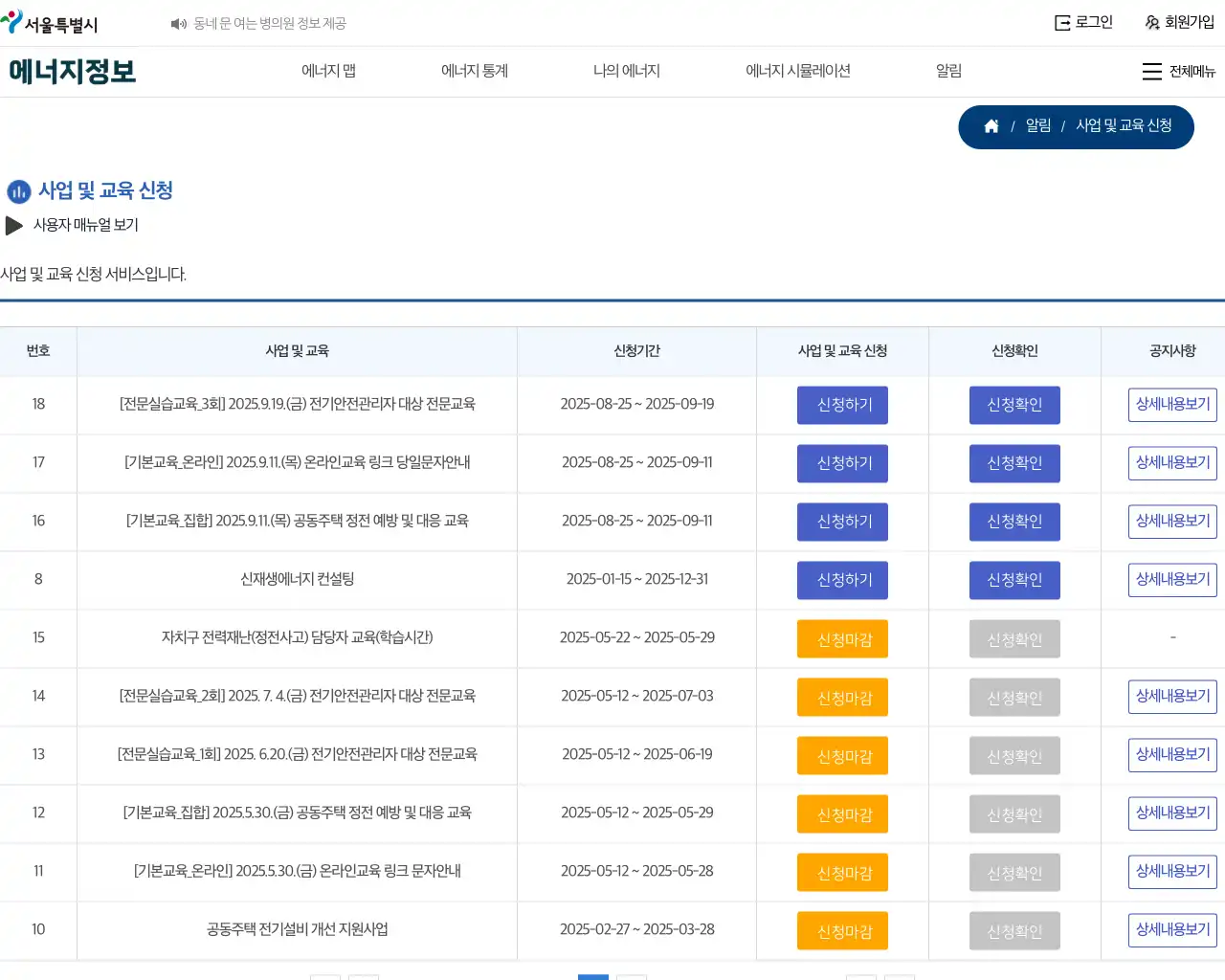Click disabled 신청확인 for row 15

(x=1014, y=639)
